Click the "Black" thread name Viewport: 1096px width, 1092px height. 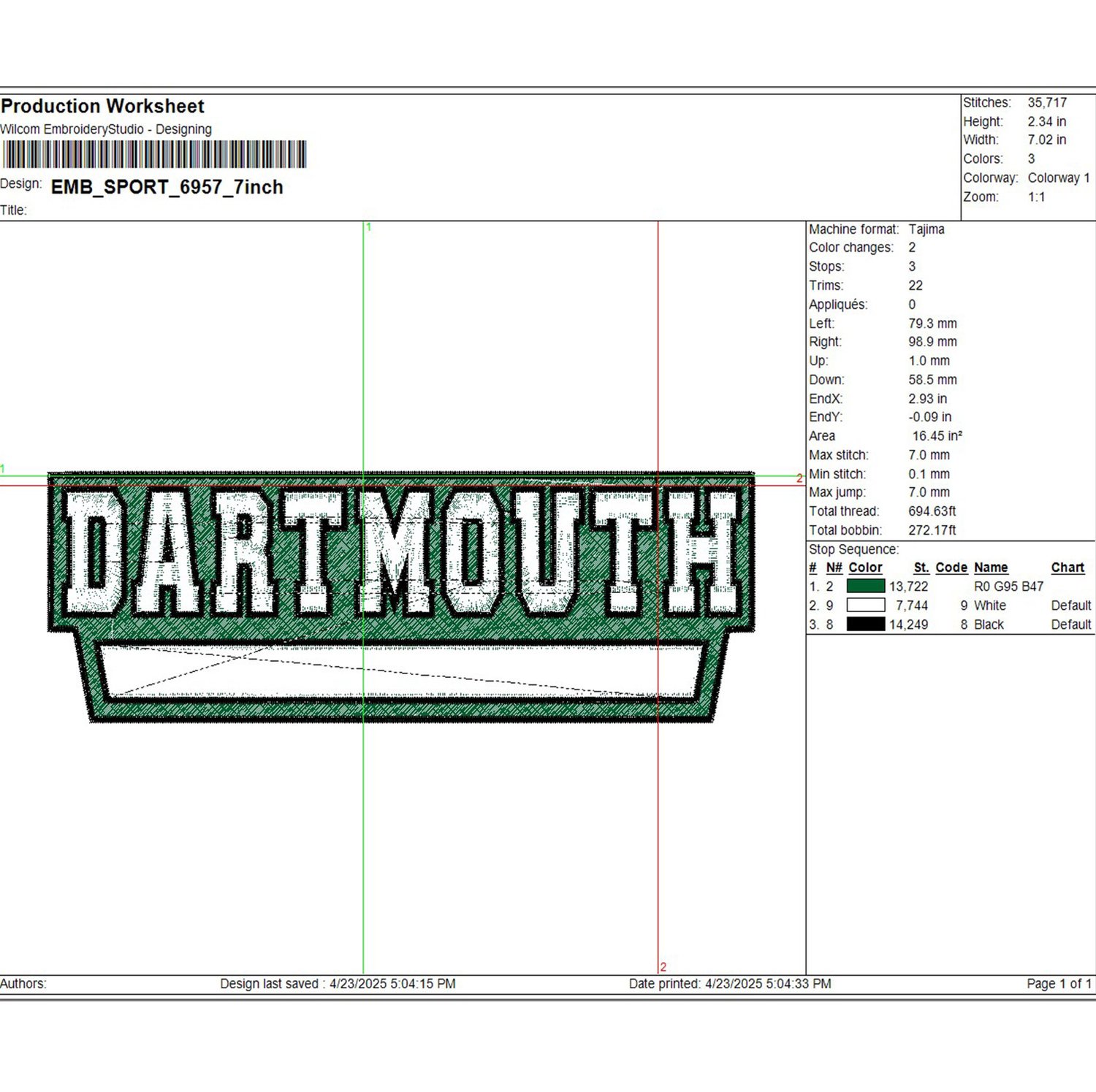tap(989, 625)
